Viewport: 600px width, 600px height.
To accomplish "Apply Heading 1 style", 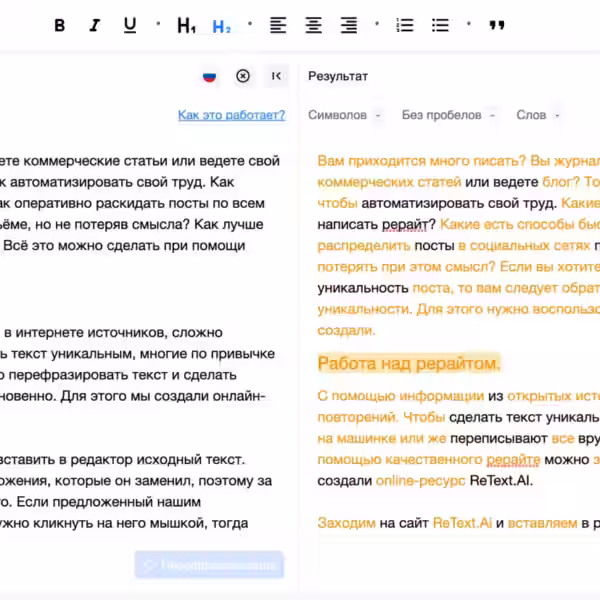I will (186, 26).
